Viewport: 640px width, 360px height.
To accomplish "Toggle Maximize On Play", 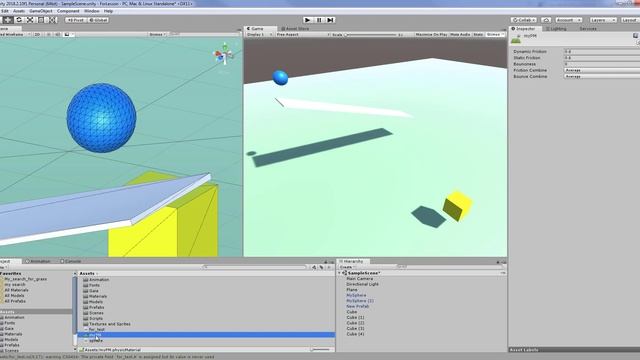I will tap(431, 35).
